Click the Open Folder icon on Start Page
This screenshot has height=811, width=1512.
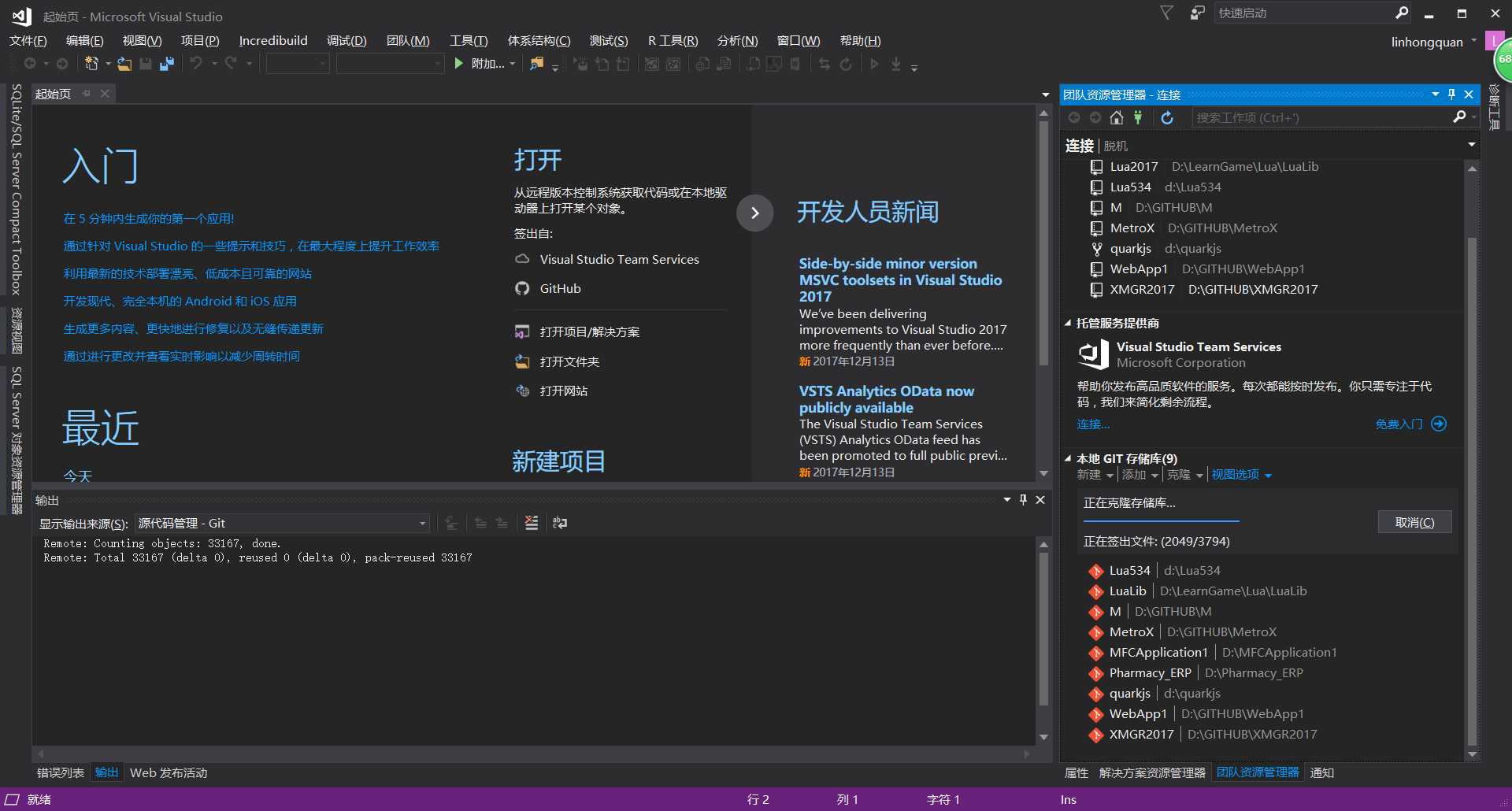pos(522,361)
